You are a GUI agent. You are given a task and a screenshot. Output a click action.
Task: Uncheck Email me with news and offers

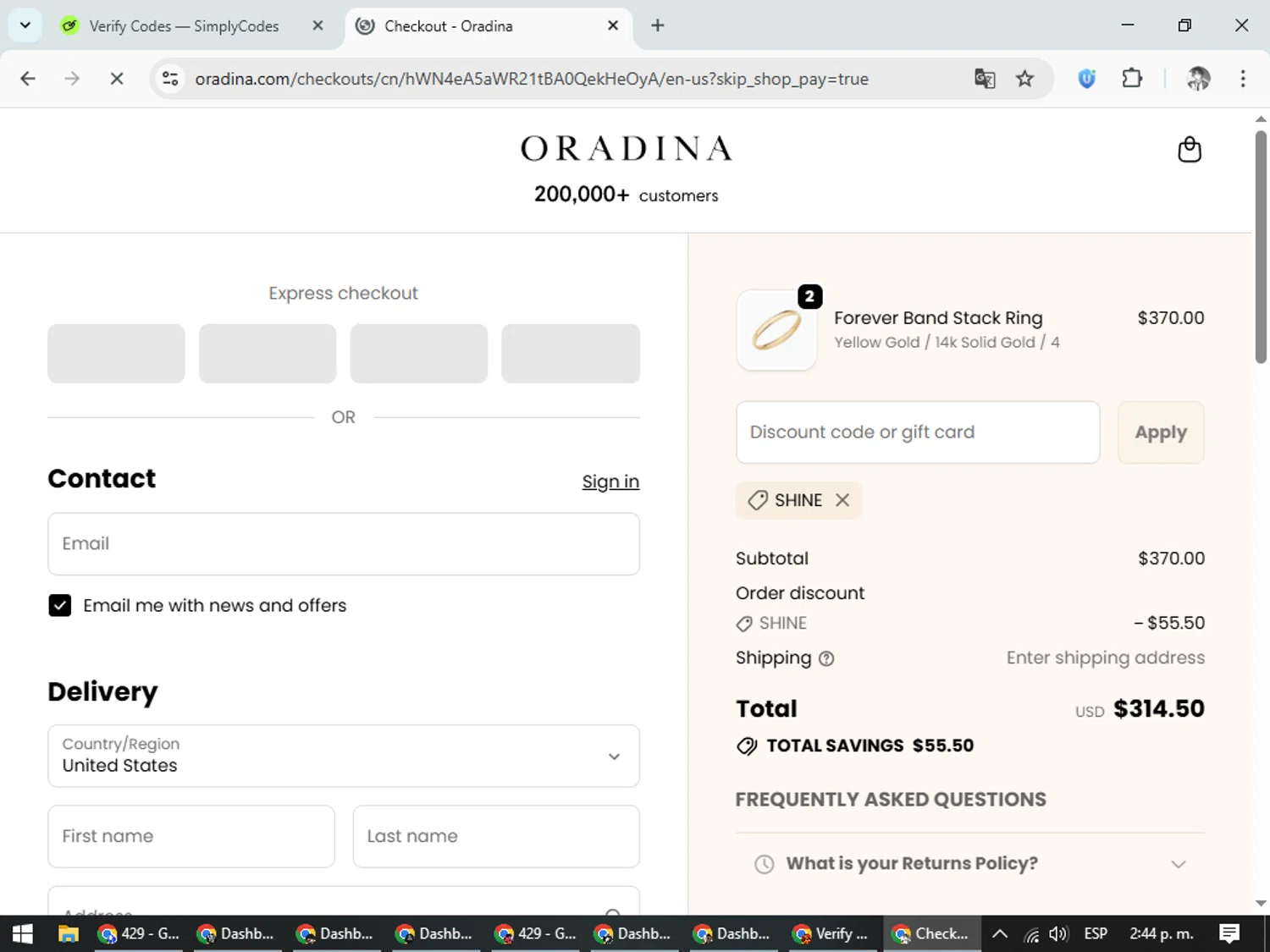[60, 606]
